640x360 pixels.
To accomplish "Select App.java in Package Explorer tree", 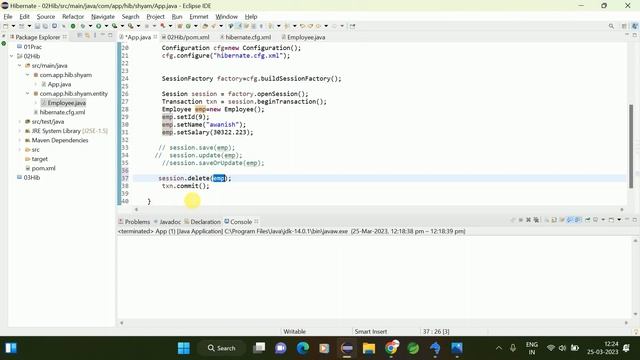I will point(59,84).
